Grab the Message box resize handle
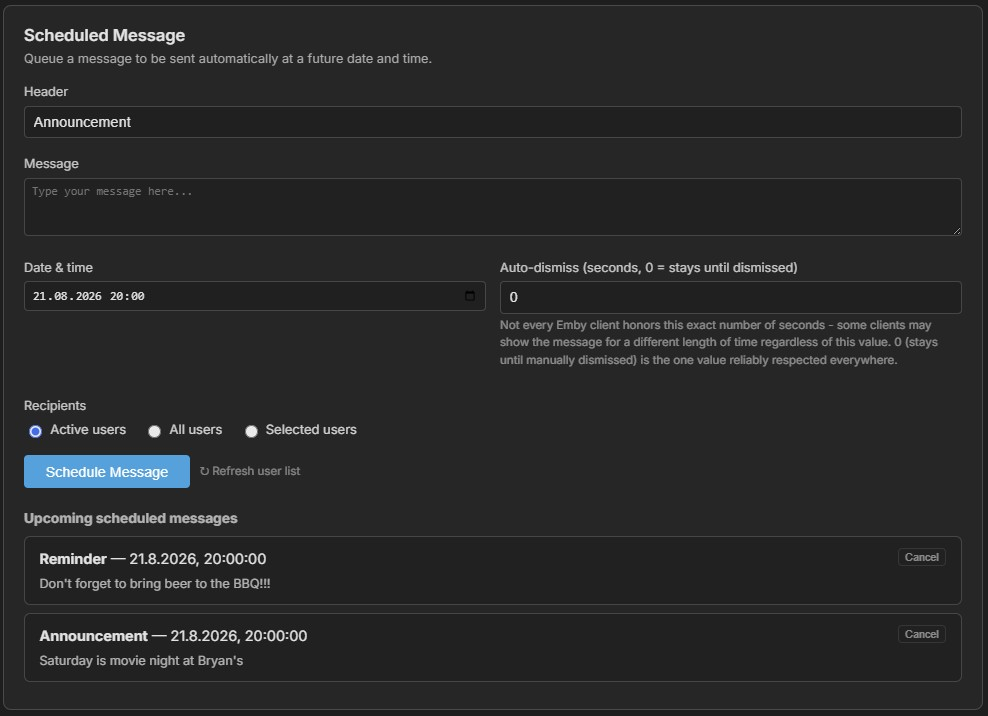 coord(956,231)
